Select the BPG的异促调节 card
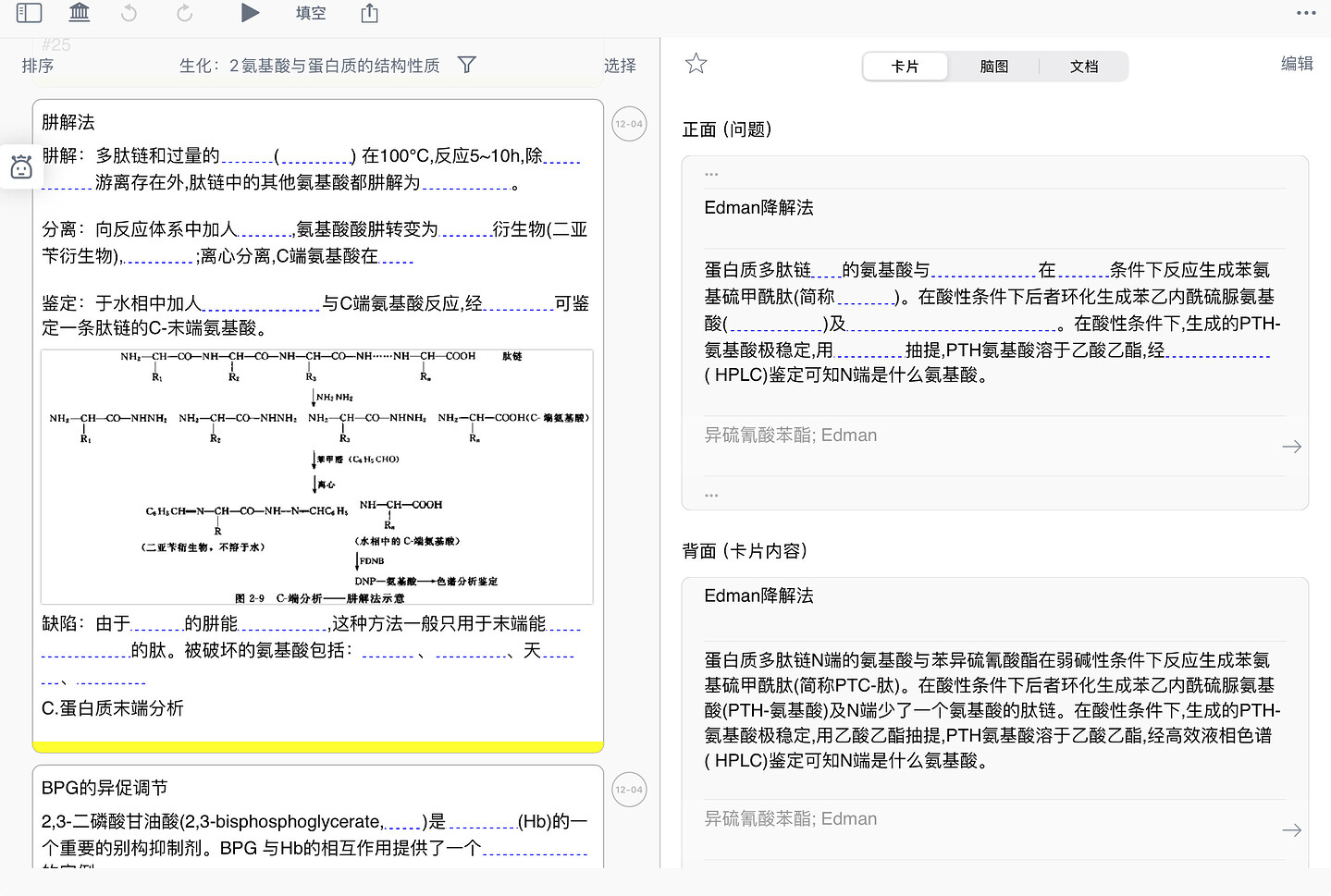This screenshot has height=896, width=1331. click(x=318, y=816)
